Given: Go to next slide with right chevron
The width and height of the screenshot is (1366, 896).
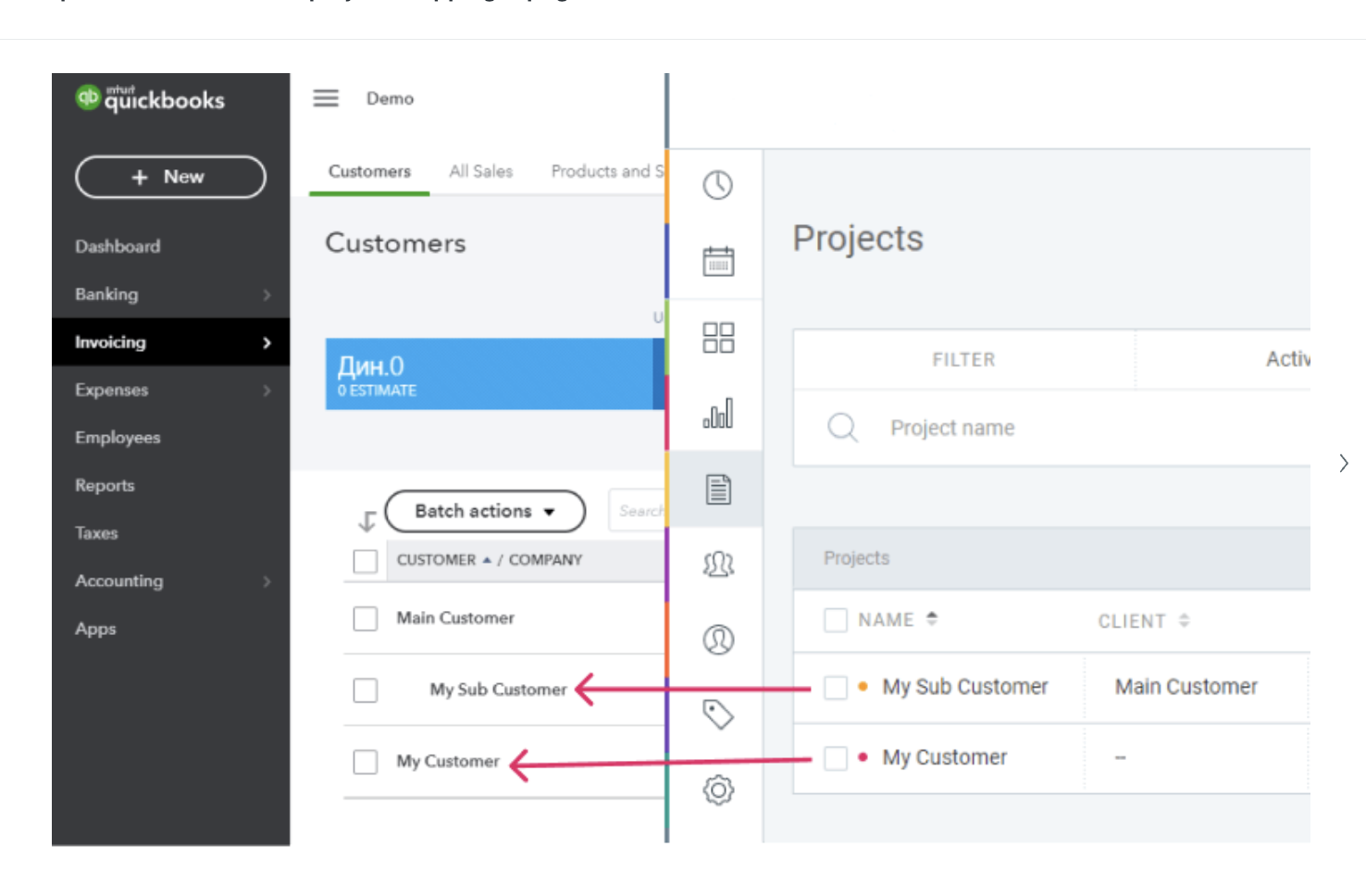Looking at the screenshot, I should [x=1344, y=463].
